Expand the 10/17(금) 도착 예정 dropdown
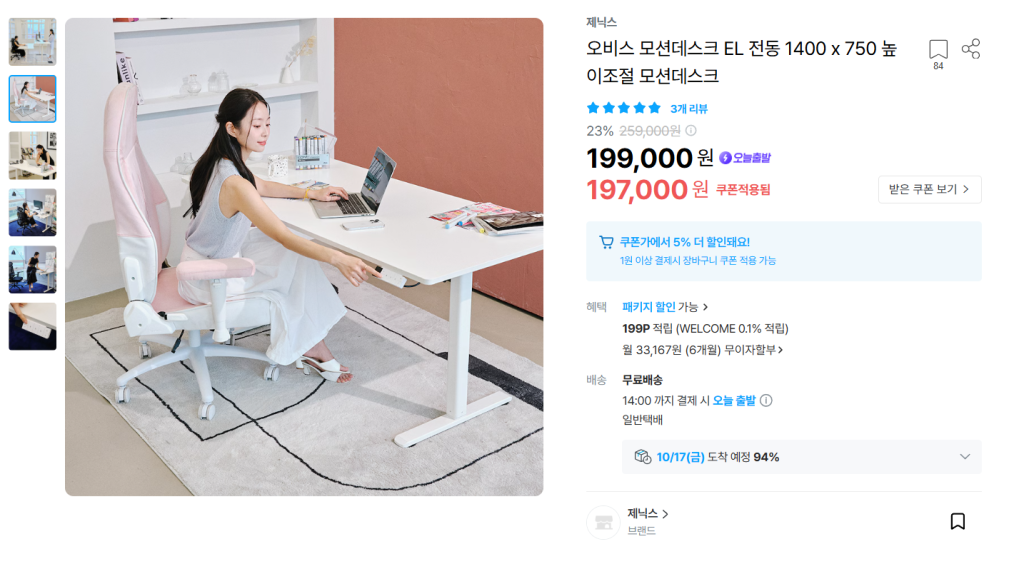The width and height of the screenshot is (1024, 564). 965,456
